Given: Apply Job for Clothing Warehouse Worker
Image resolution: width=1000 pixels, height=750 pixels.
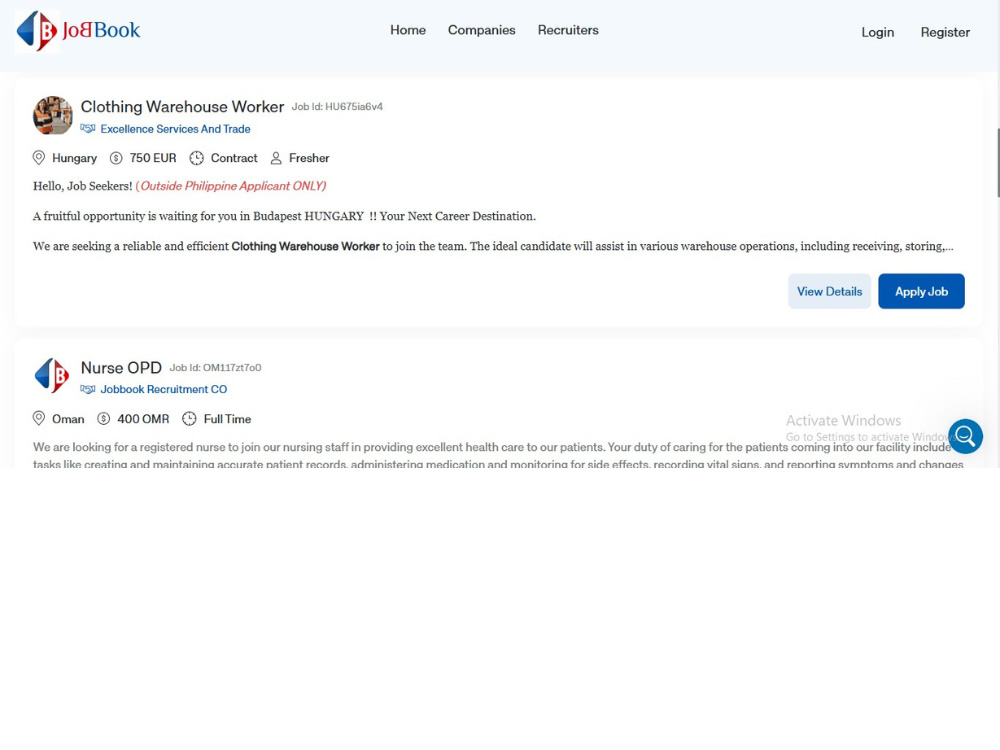Looking at the screenshot, I should 921,291.
